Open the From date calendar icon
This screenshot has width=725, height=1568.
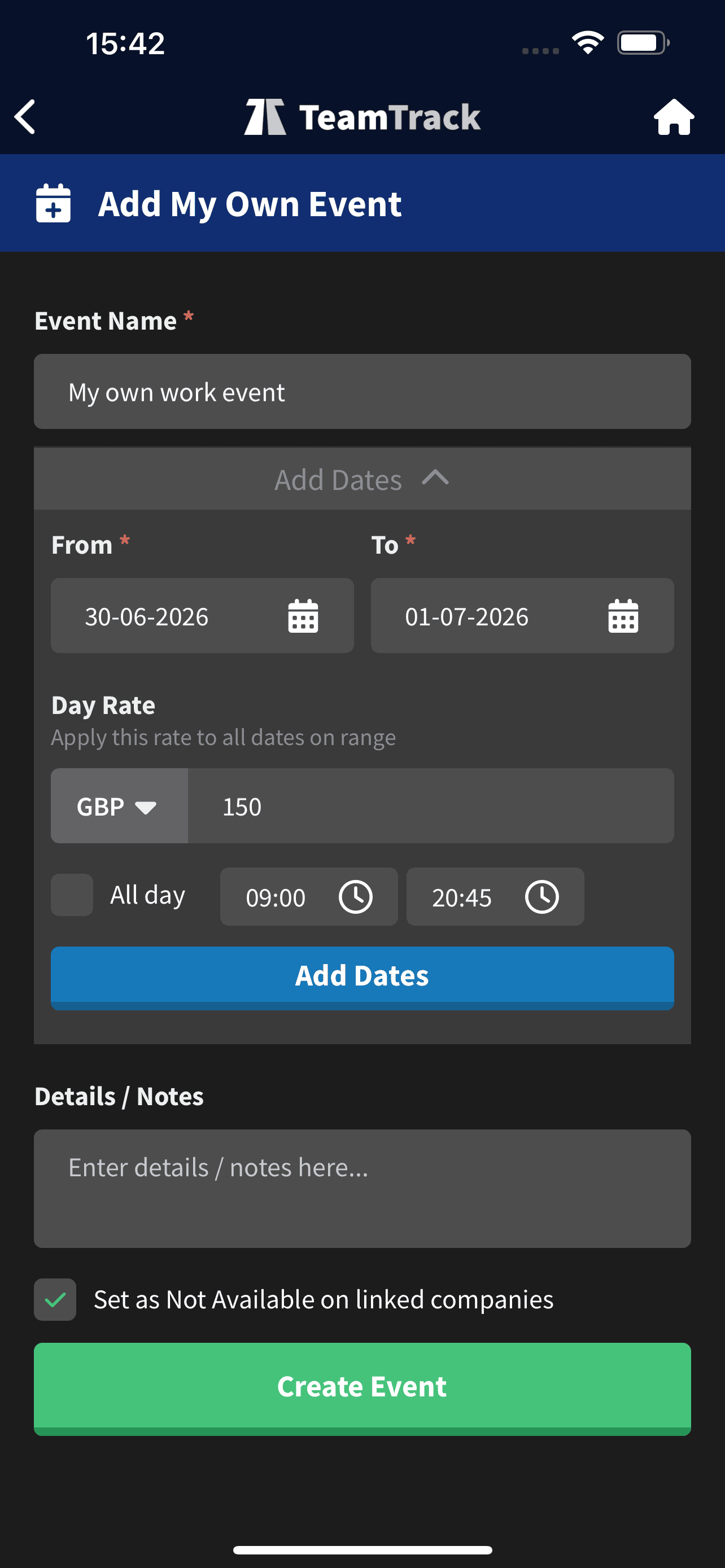tap(303, 616)
